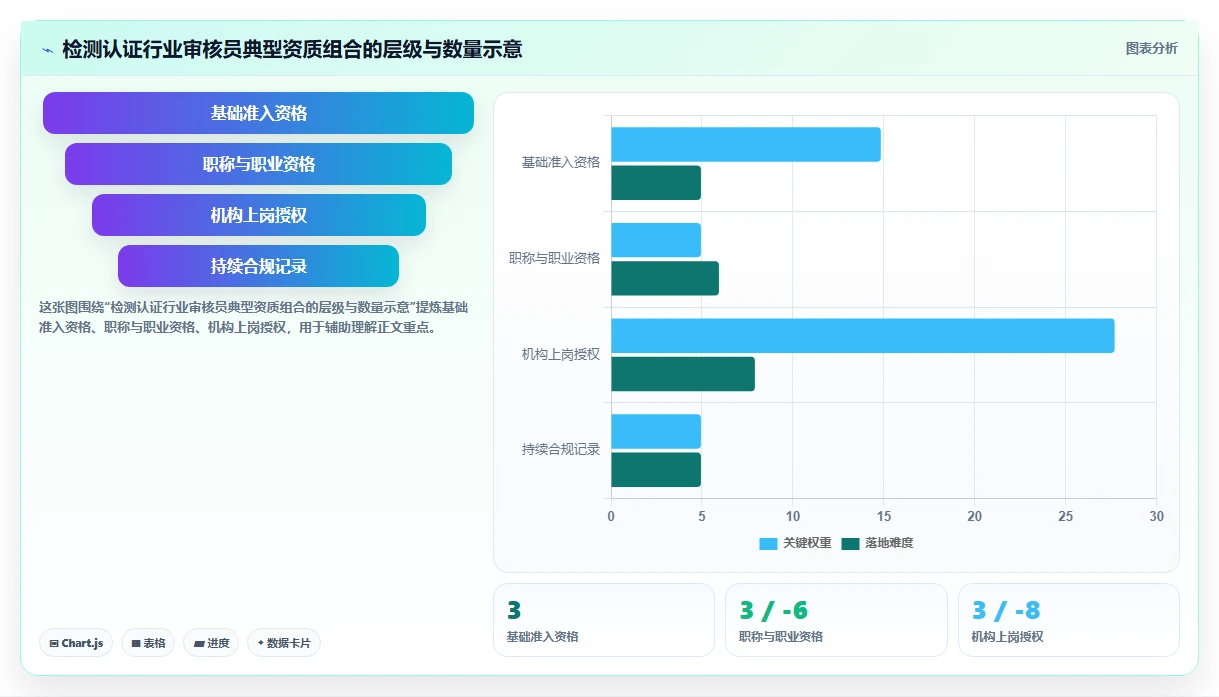Select the 职称与职业资格 funnel layer
The image size is (1219, 697).
click(x=258, y=164)
